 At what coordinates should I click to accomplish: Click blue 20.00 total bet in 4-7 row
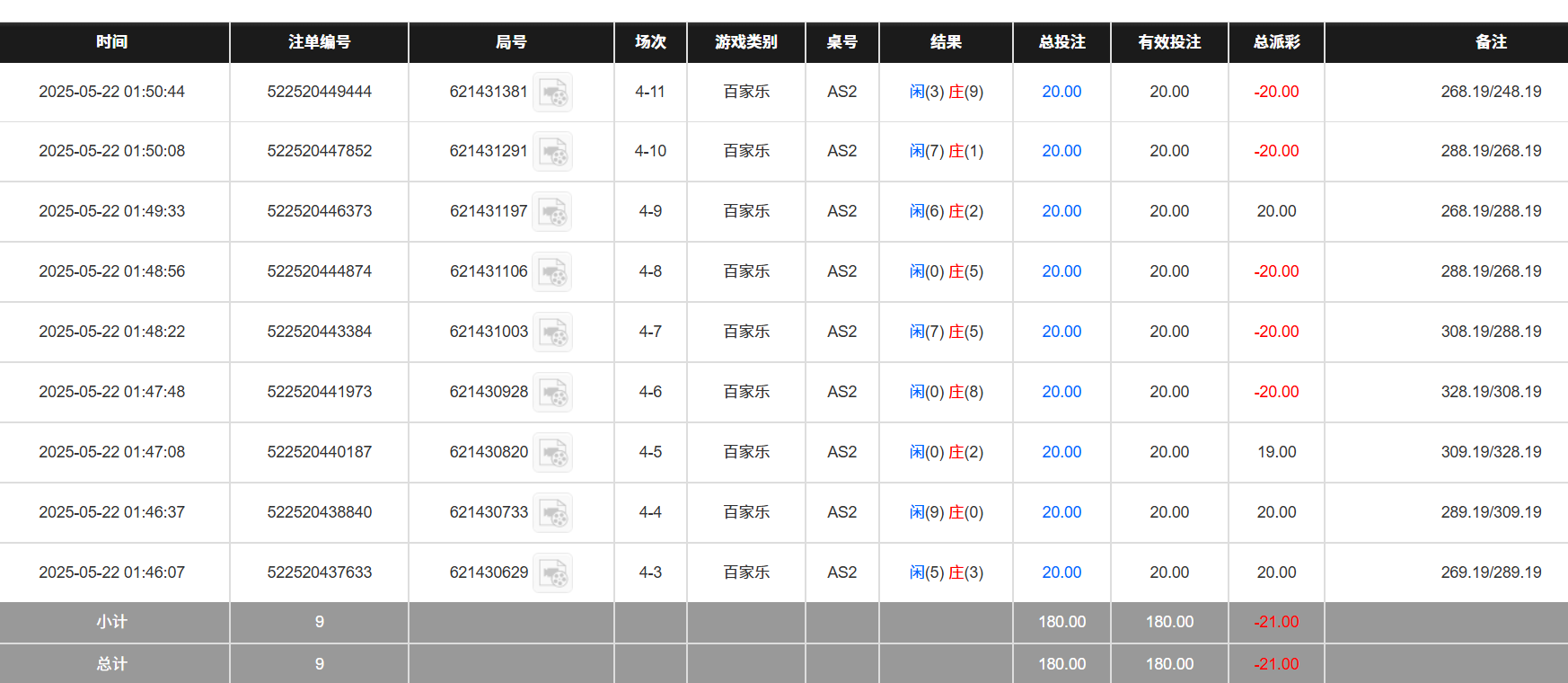1061,332
